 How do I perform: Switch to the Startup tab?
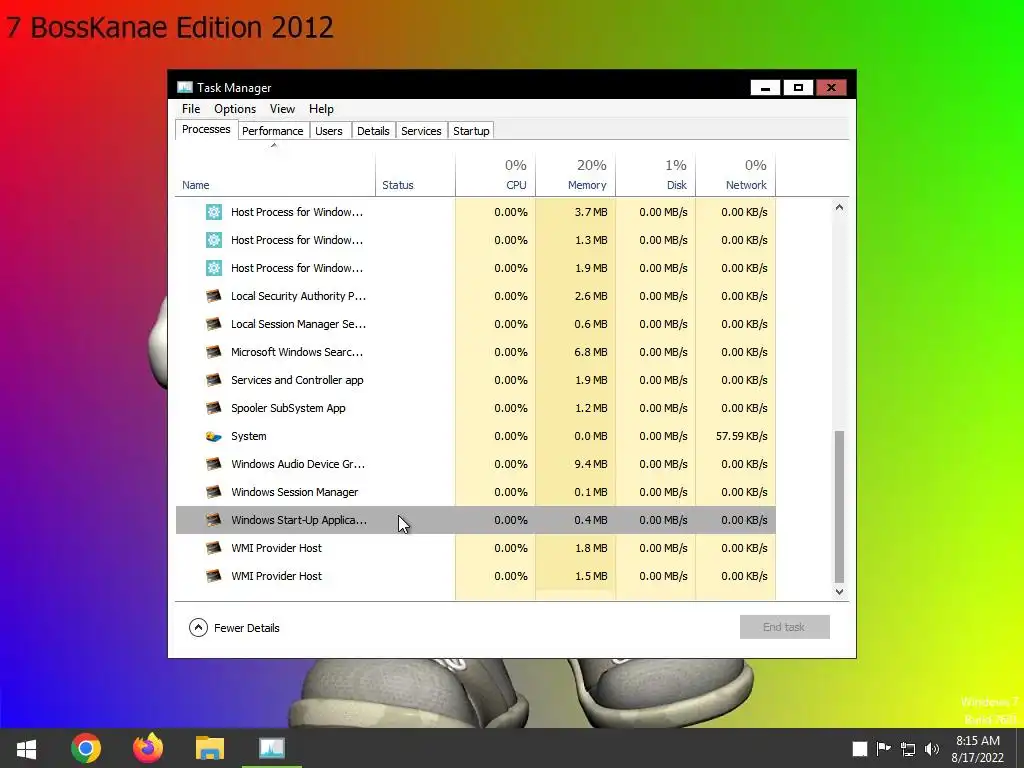pos(471,131)
